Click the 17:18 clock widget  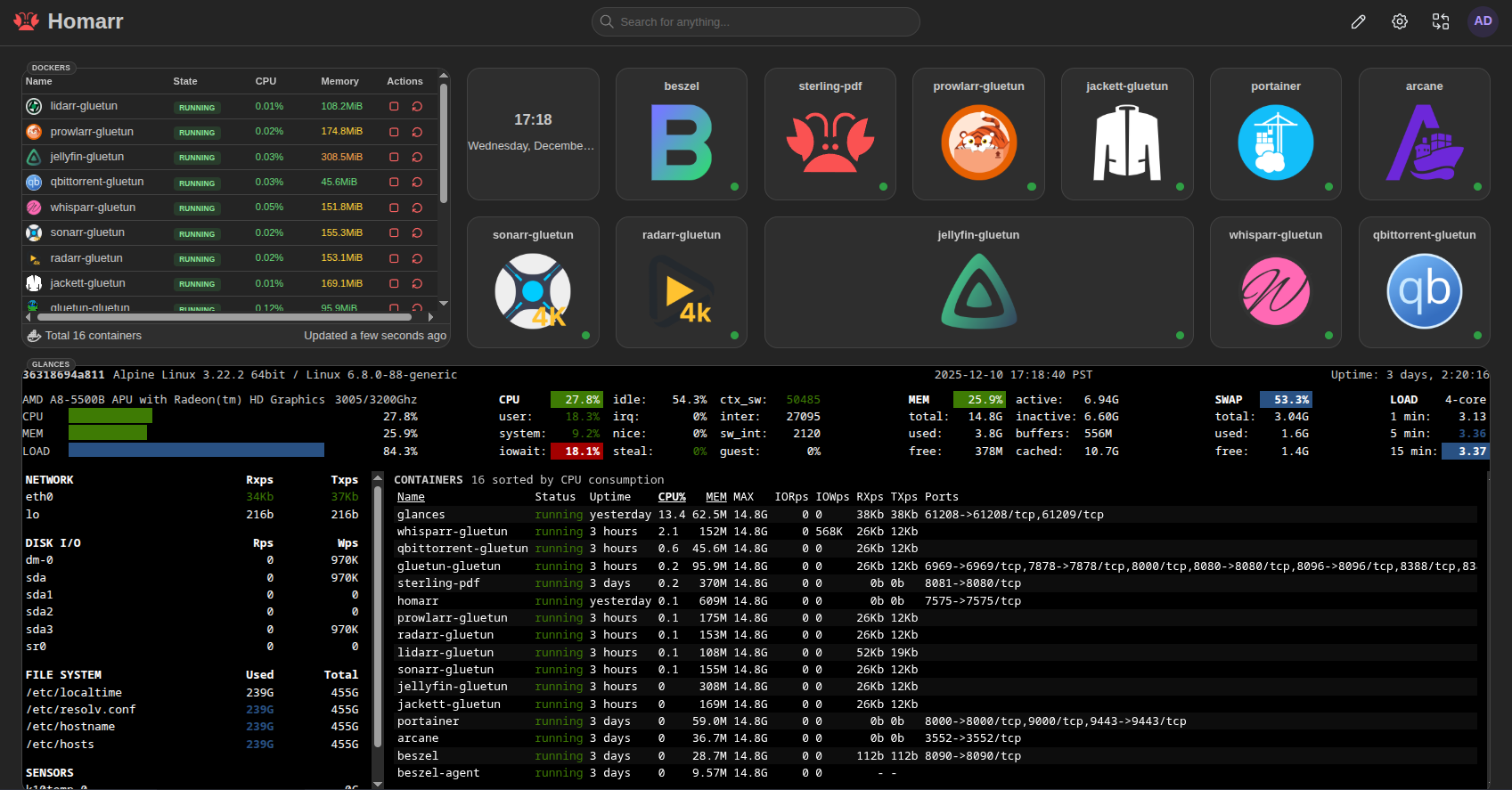point(533,134)
